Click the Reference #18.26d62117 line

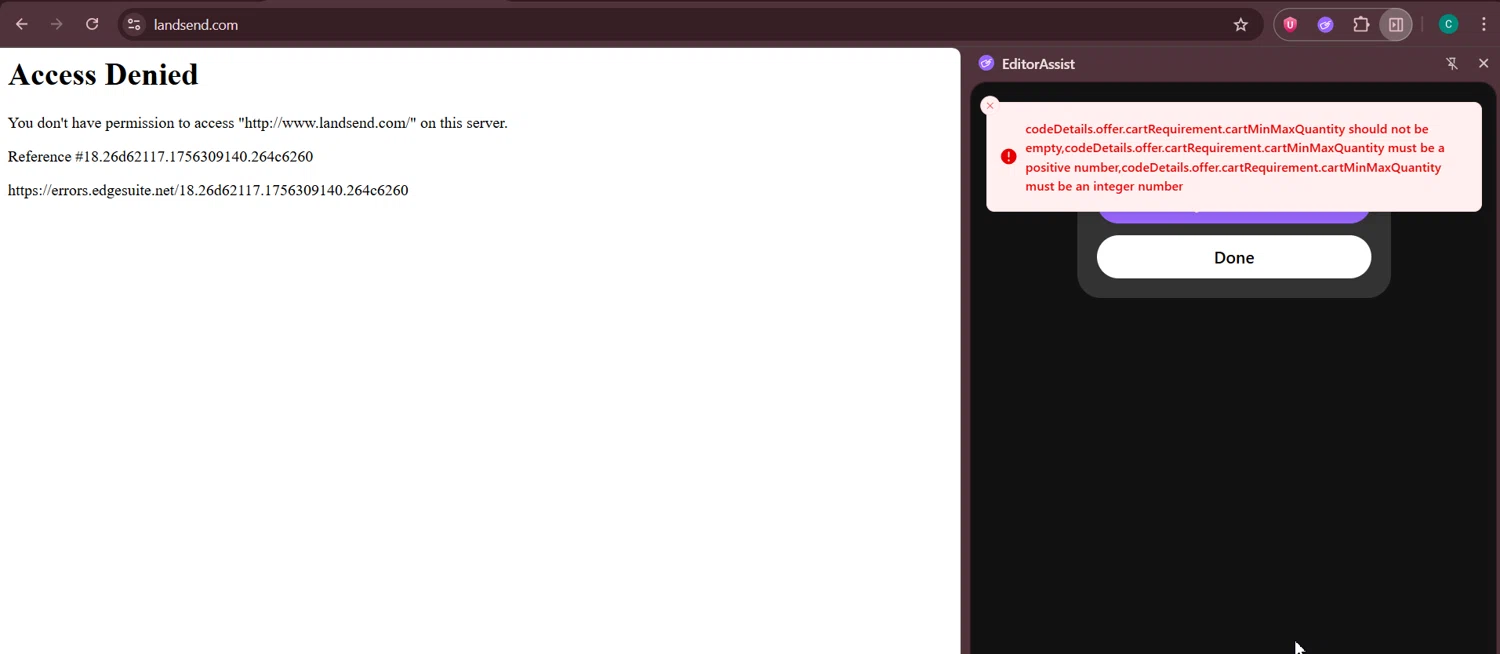point(160,157)
